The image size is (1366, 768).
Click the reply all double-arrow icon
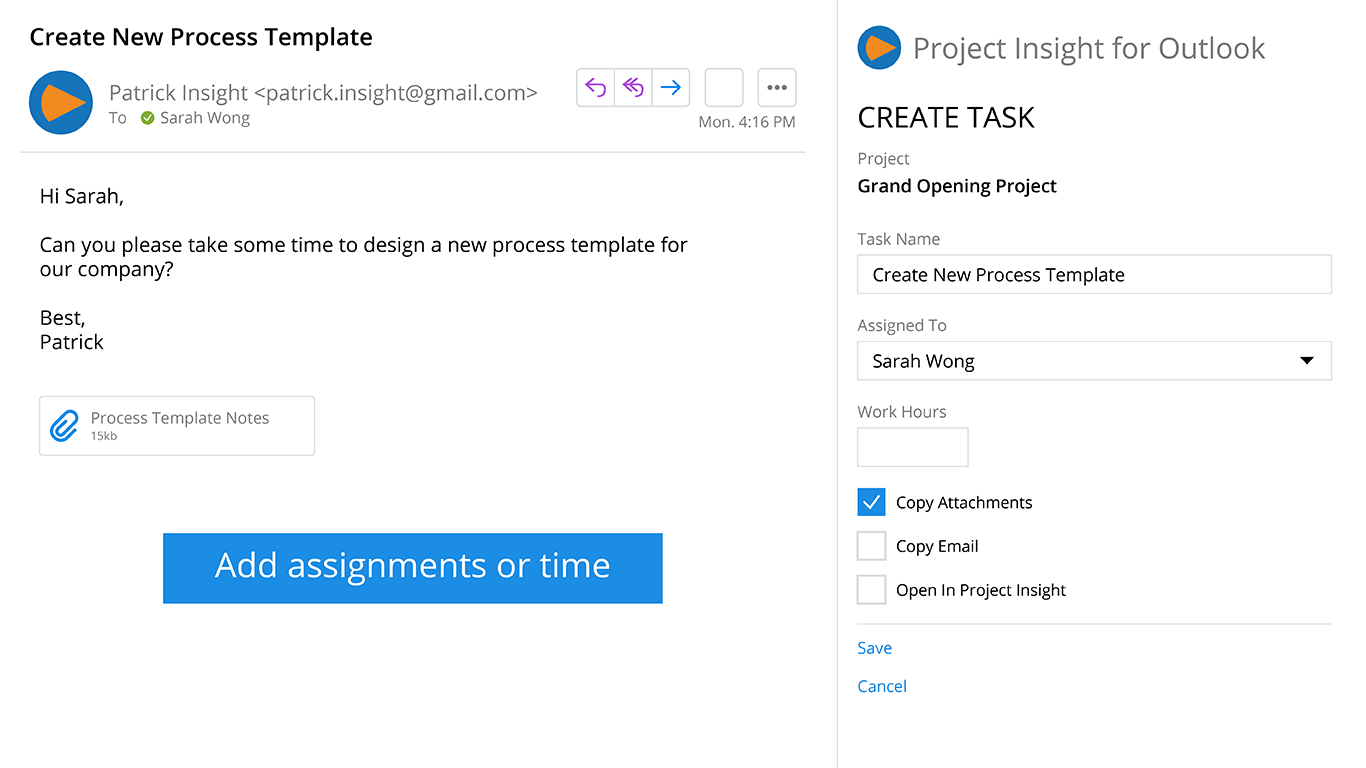633,88
